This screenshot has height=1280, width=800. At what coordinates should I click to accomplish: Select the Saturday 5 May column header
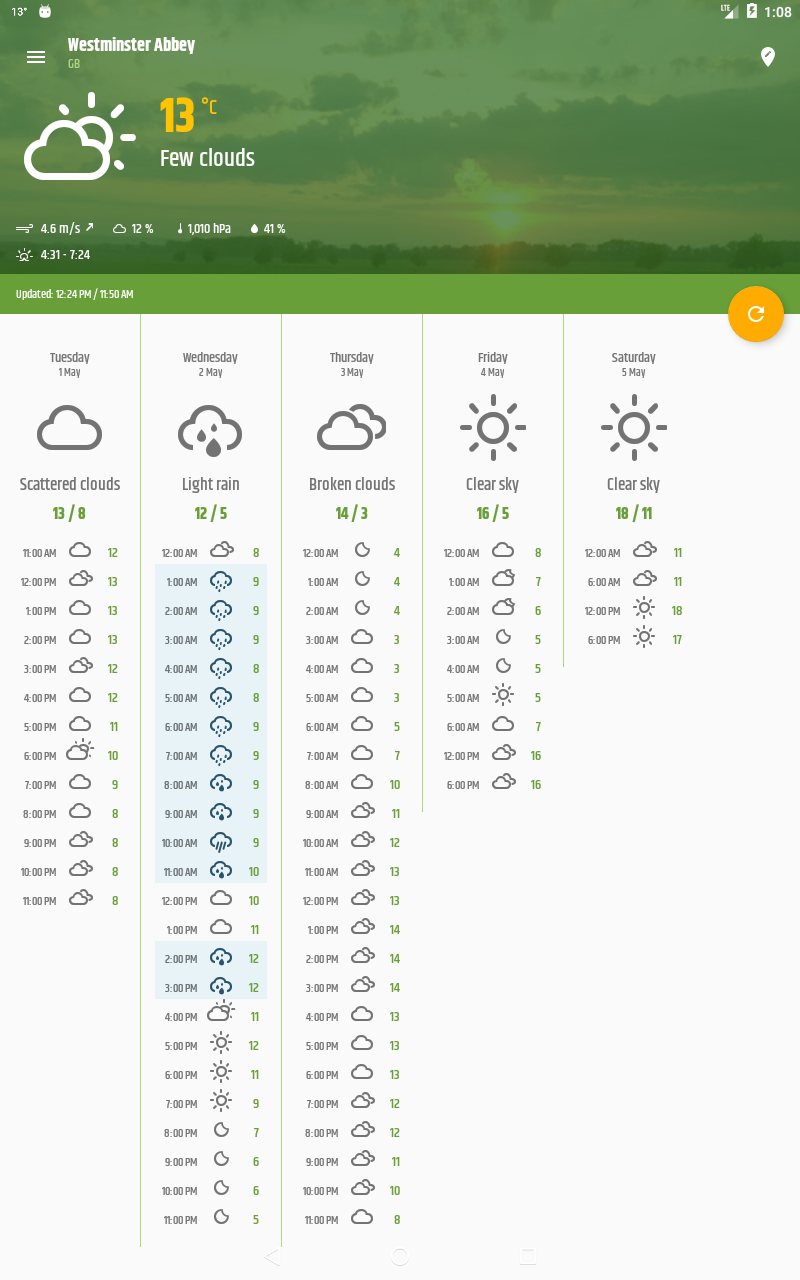(x=634, y=364)
